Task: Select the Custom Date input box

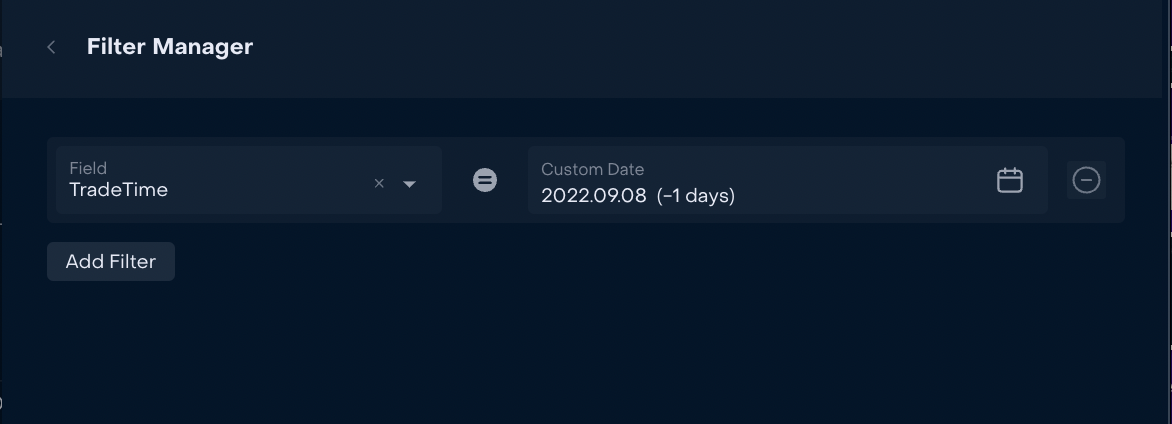Action: (x=788, y=180)
